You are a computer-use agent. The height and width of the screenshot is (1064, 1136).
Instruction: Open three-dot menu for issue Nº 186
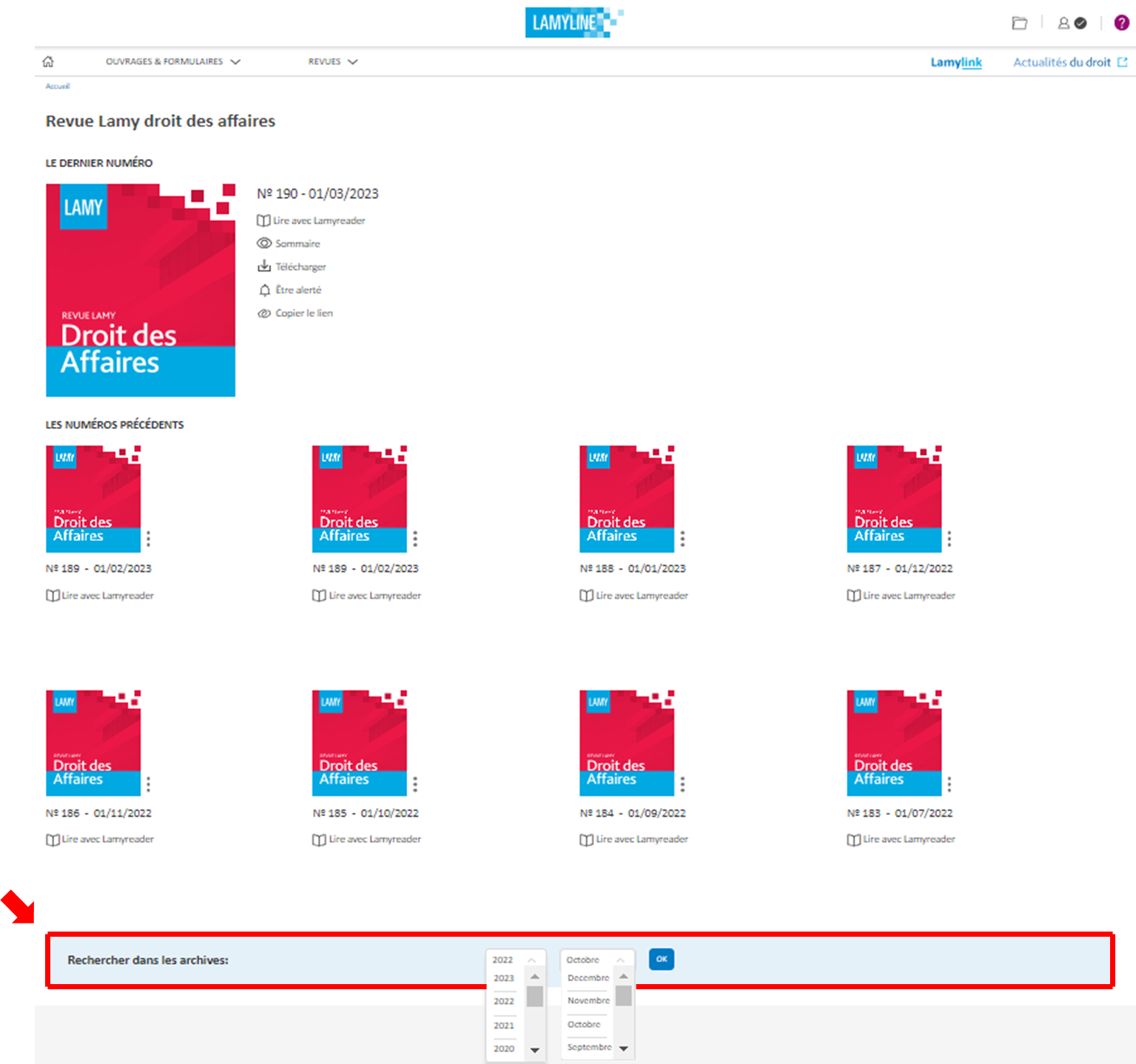click(148, 784)
